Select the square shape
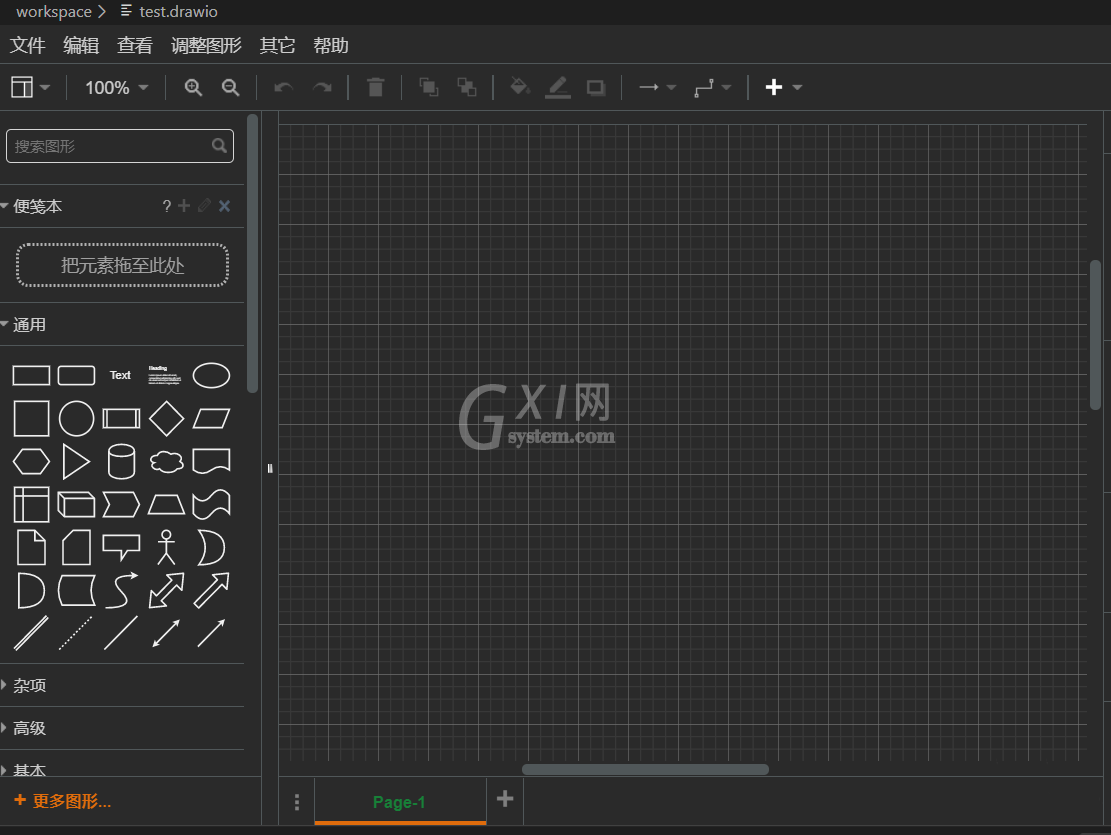This screenshot has width=1111, height=835. tap(31, 418)
